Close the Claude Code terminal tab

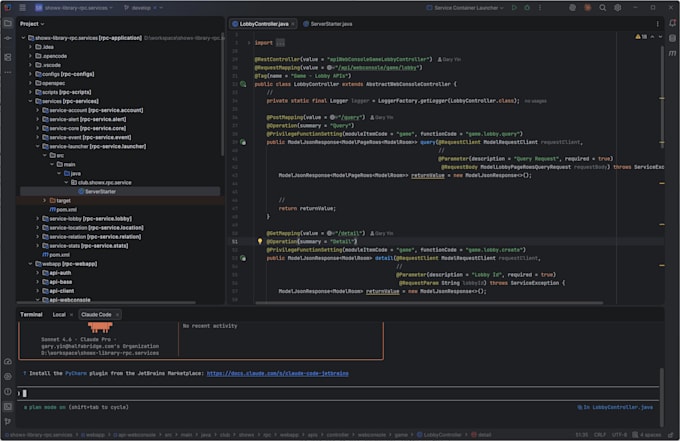coord(118,314)
